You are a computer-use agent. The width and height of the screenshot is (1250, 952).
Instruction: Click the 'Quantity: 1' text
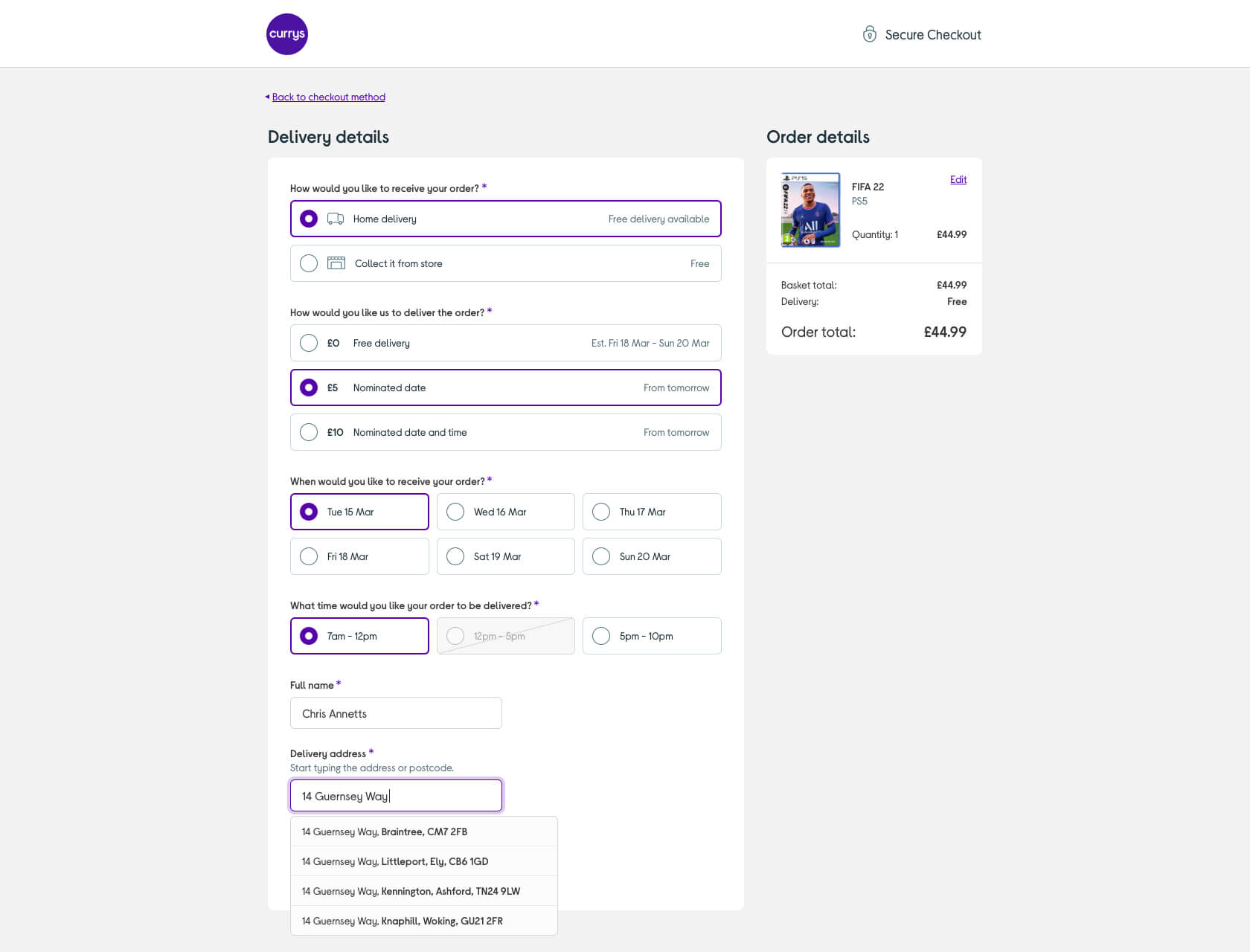[x=875, y=234]
